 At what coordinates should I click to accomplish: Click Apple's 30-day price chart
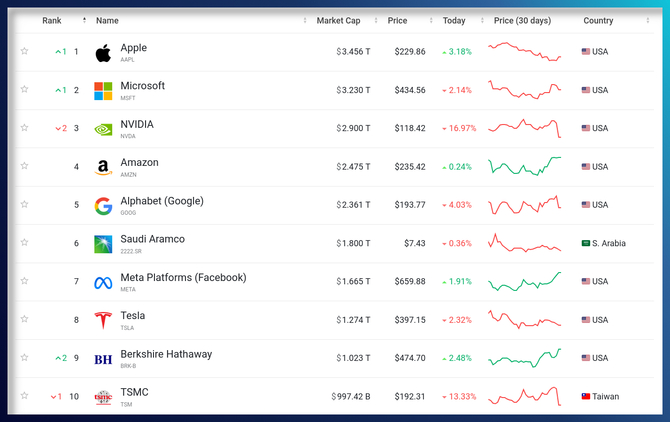524,52
